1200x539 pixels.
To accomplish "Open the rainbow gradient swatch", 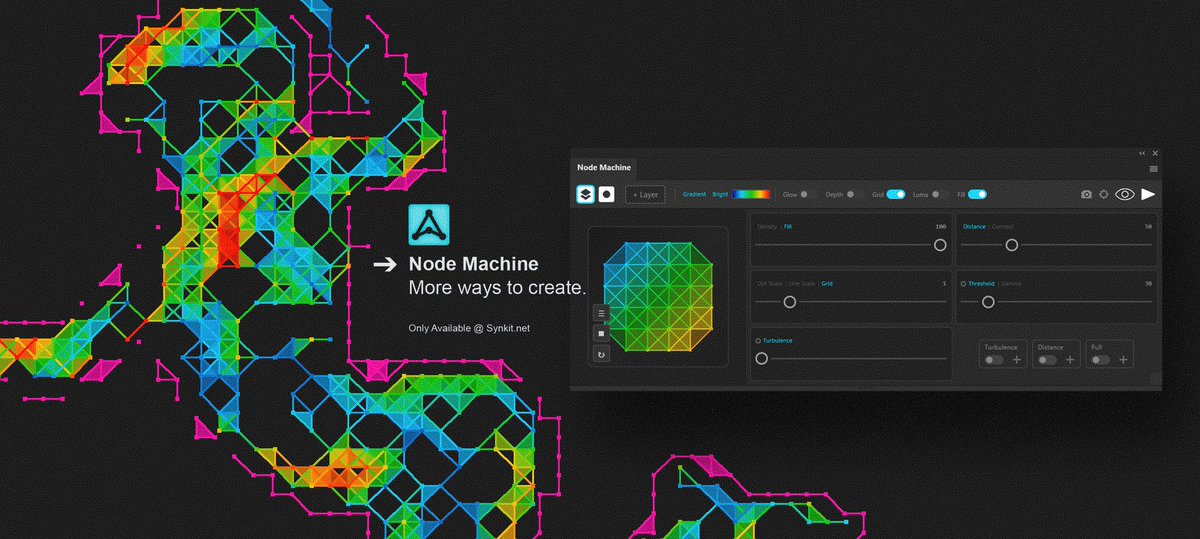I will [751, 194].
